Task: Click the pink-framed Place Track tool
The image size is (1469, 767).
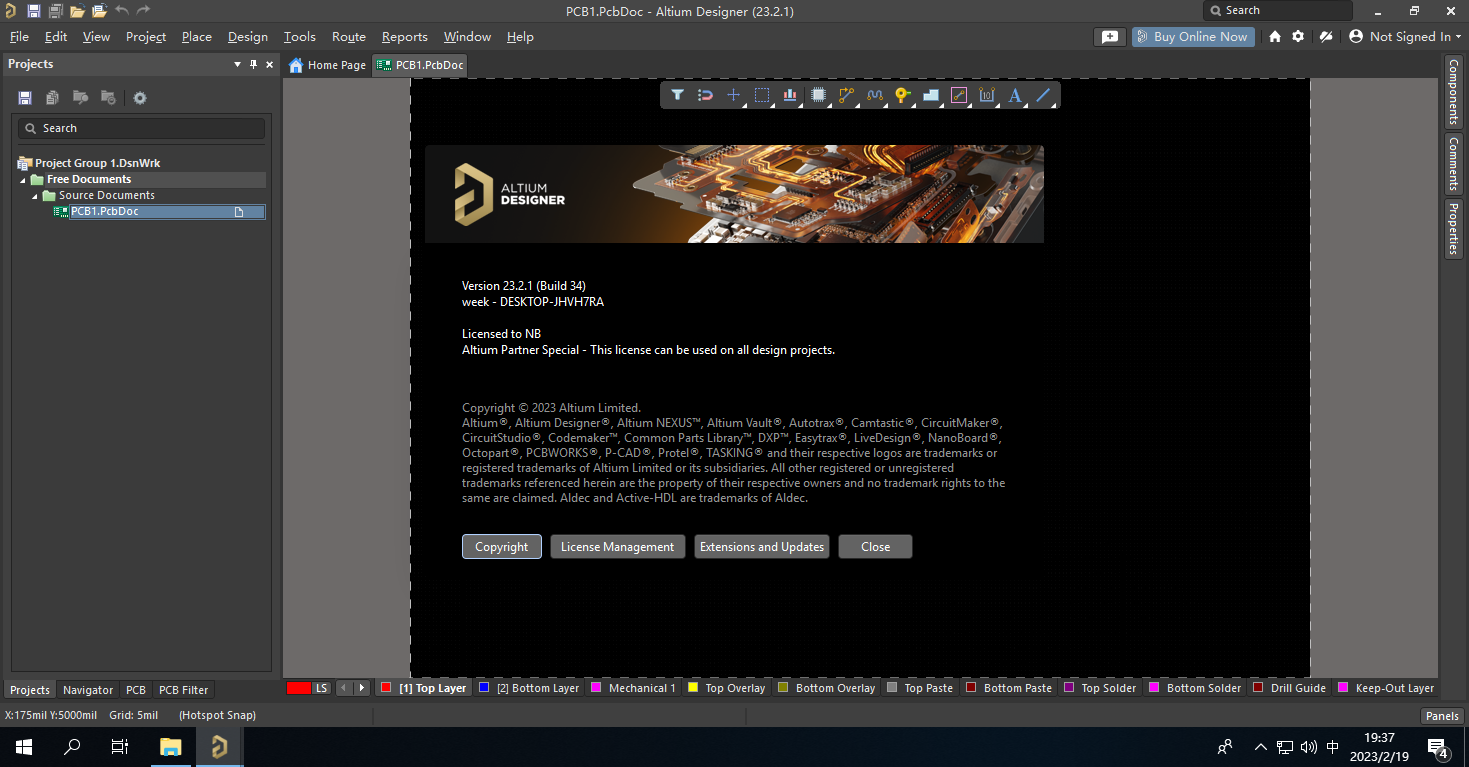Action: click(959, 95)
